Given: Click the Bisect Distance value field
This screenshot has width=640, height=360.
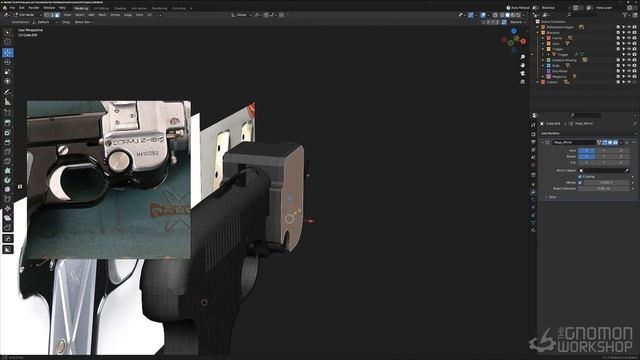Looking at the screenshot, I should (x=604, y=189).
